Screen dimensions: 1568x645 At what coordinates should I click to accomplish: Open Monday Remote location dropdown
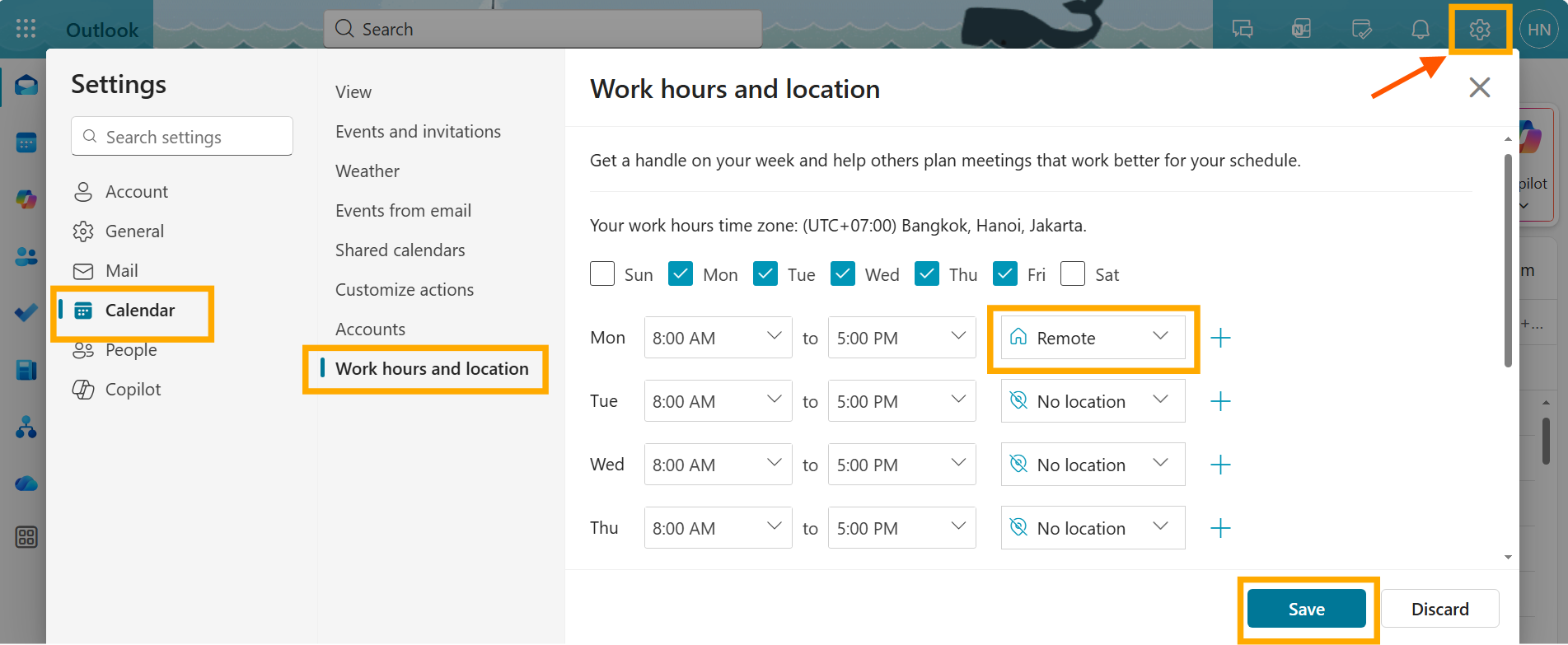point(1093,338)
